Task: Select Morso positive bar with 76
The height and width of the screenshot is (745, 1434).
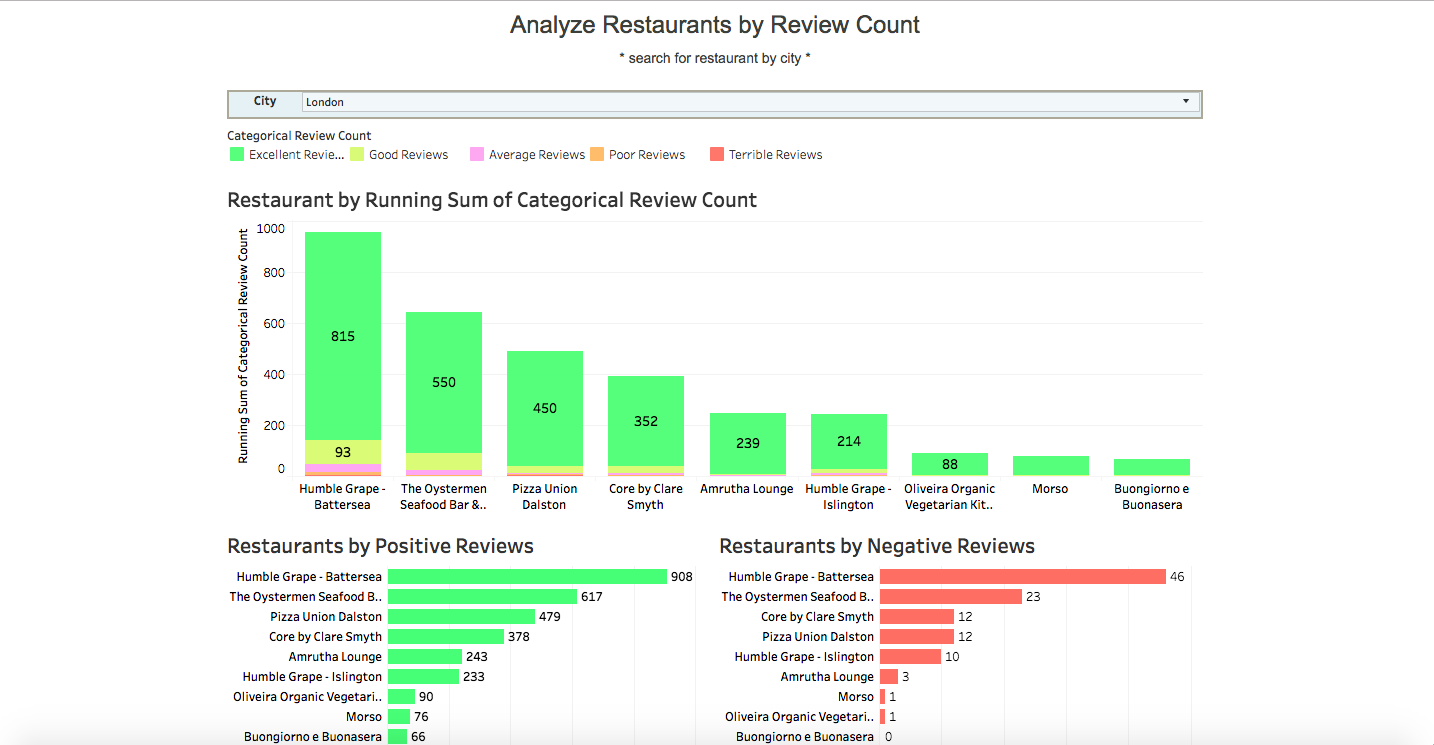Action: point(400,717)
